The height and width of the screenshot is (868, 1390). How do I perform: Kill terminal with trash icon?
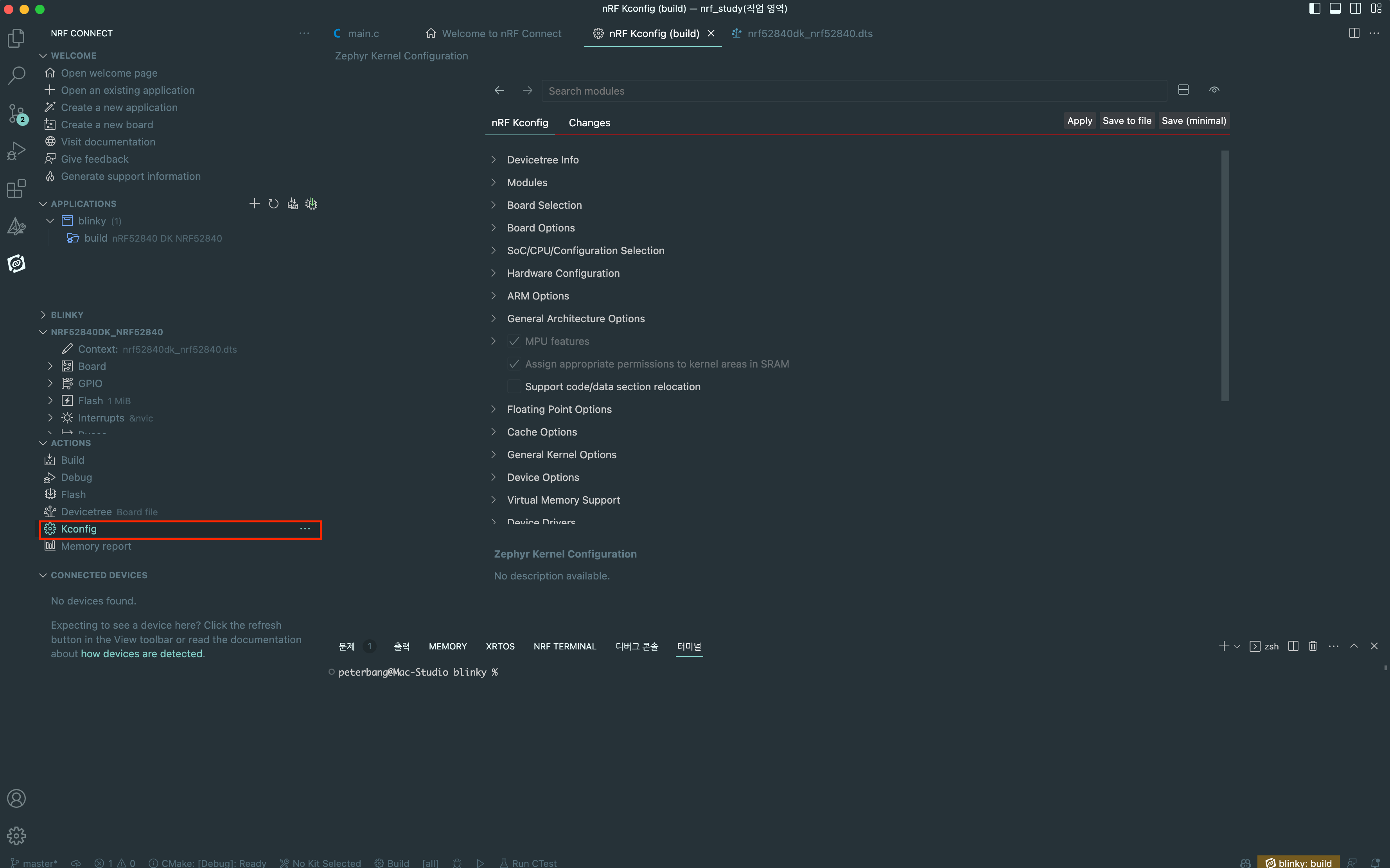click(x=1313, y=646)
